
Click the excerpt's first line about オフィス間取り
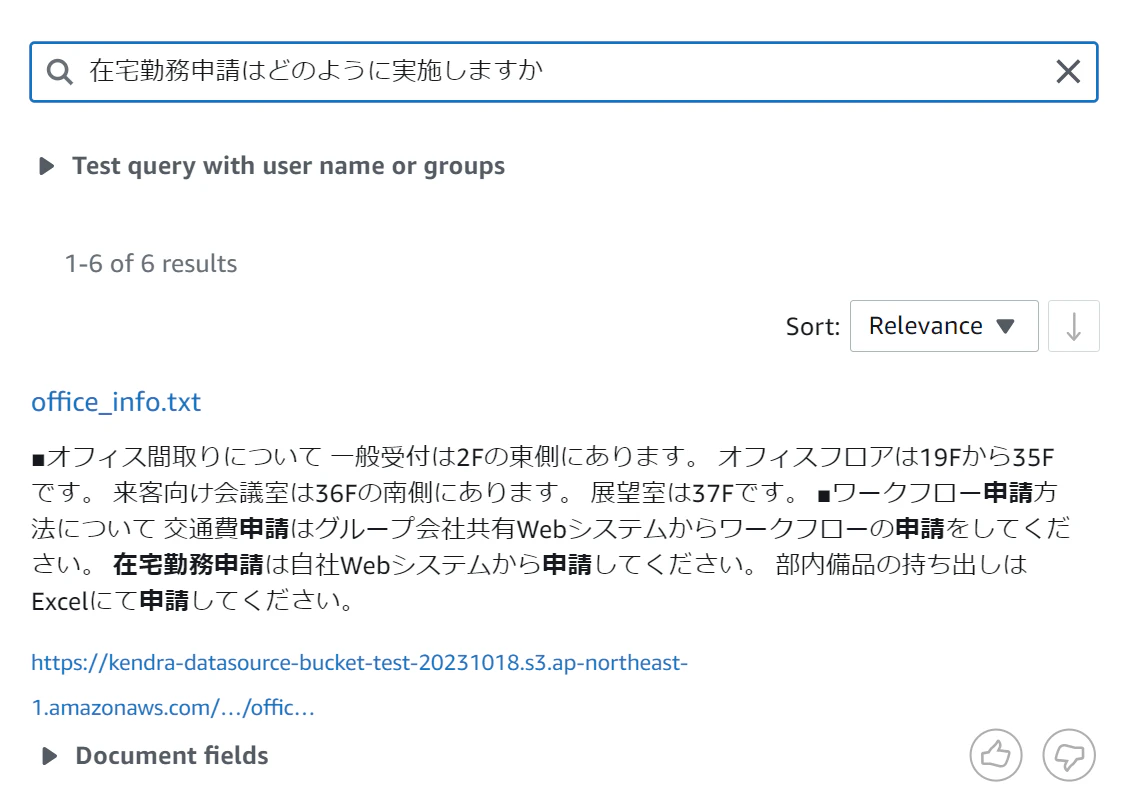click(x=543, y=457)
